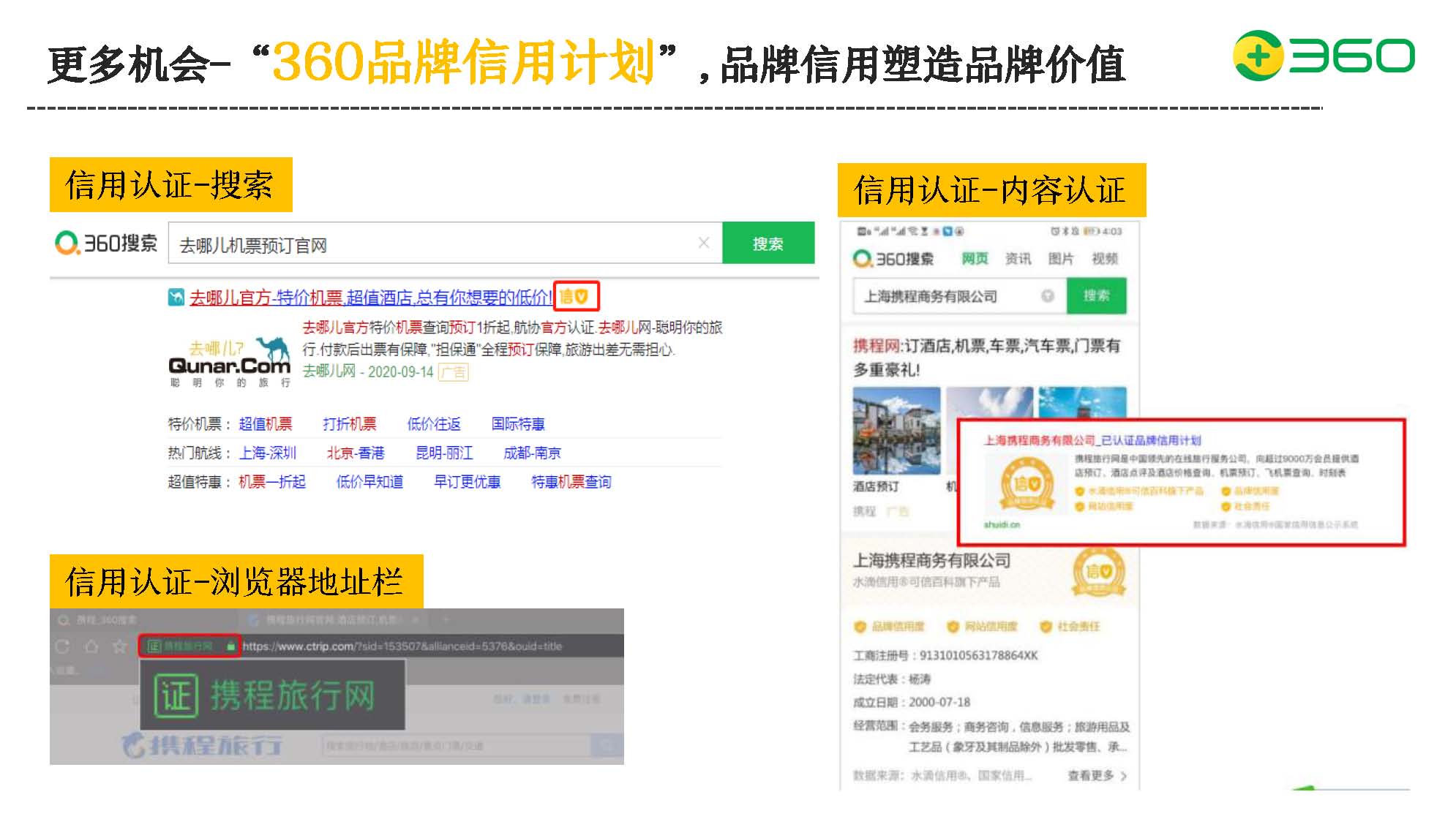Open the 去哪儿官方-特价机票 result title link
1456x819 pixels.
pos(370,297)
